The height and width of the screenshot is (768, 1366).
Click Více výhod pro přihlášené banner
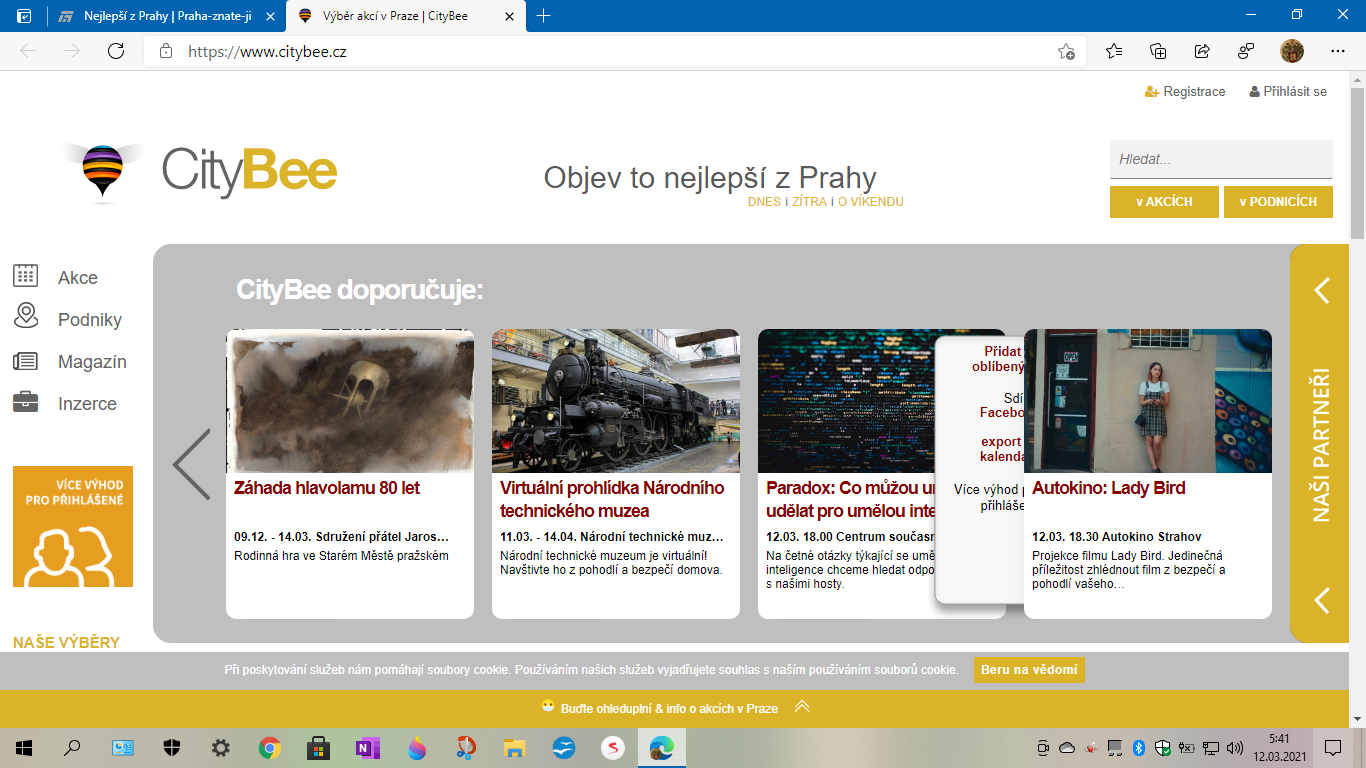click(x=73, y=526)
